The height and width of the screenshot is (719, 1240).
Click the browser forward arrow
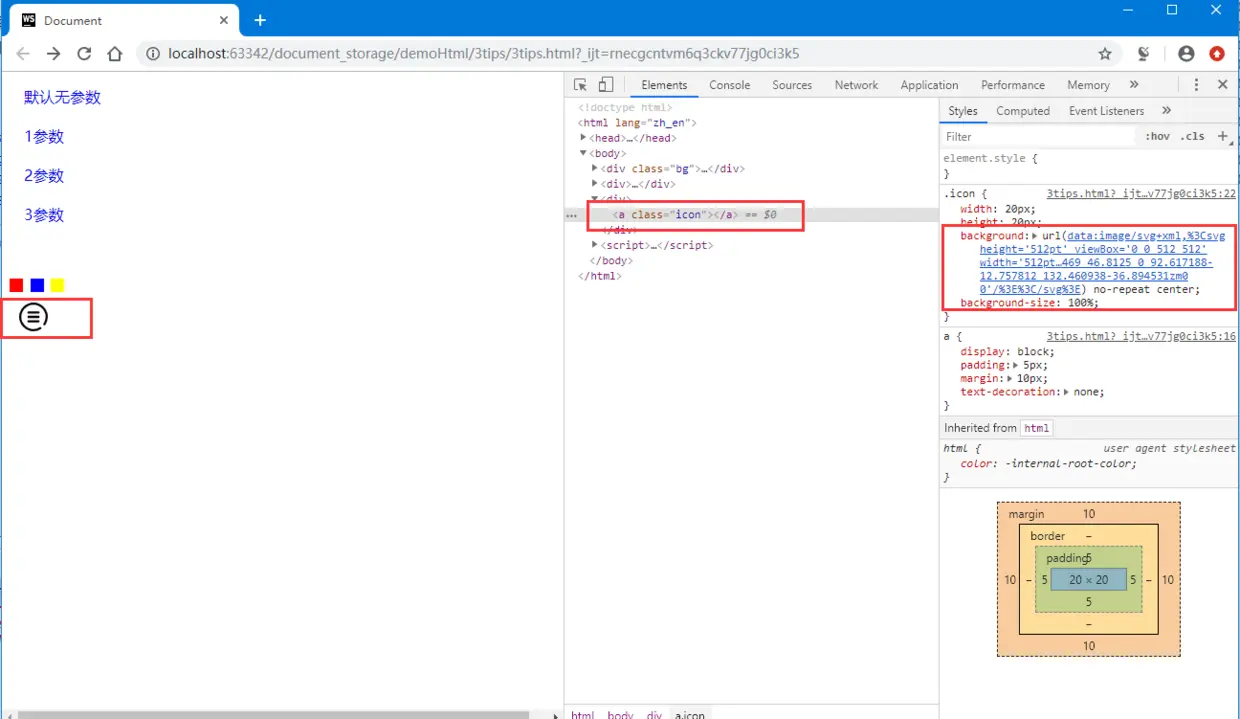(53, 54)
